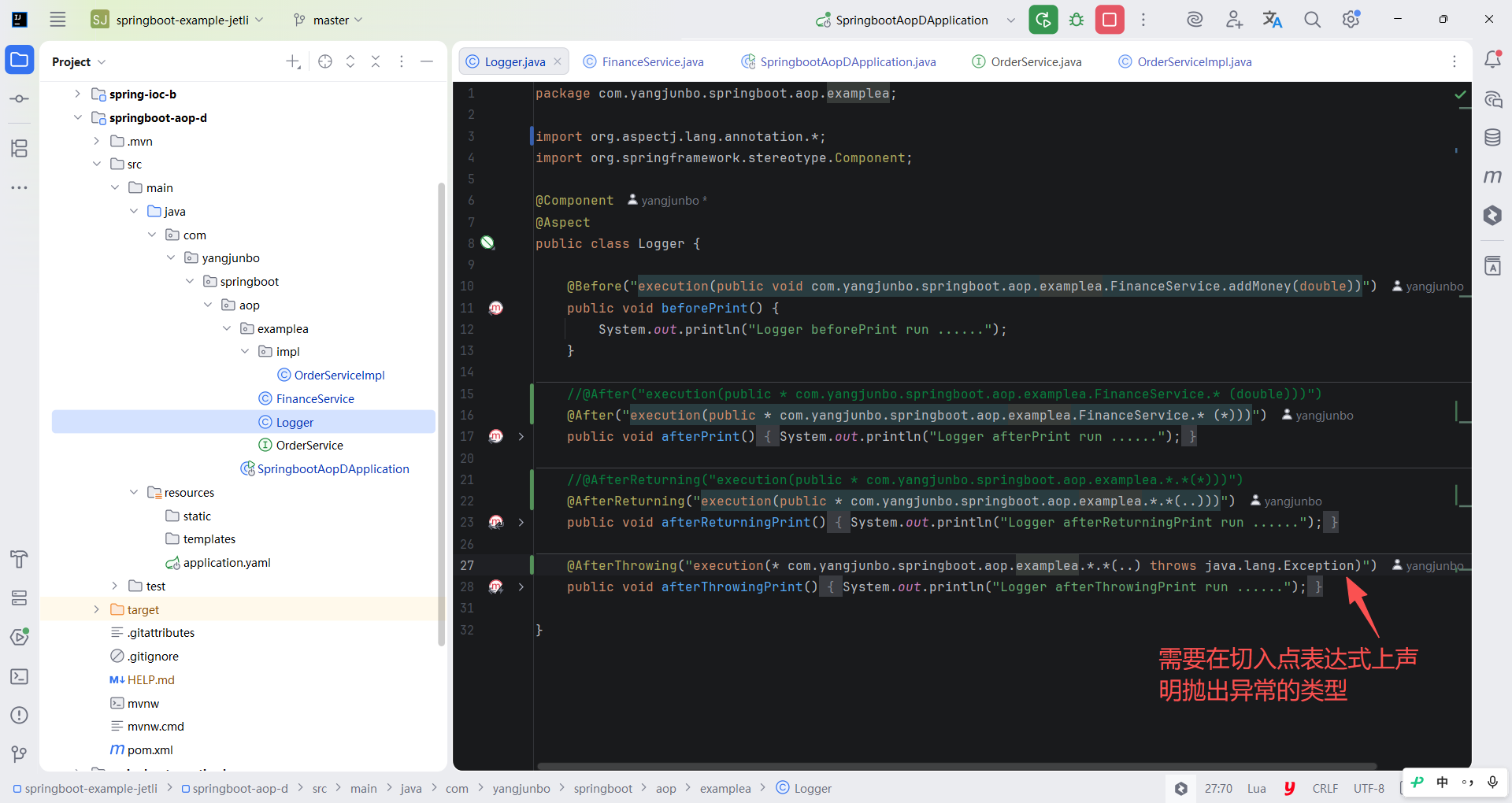
Task: Open the More Actions menu by run controls
Action: [1143, 20]
